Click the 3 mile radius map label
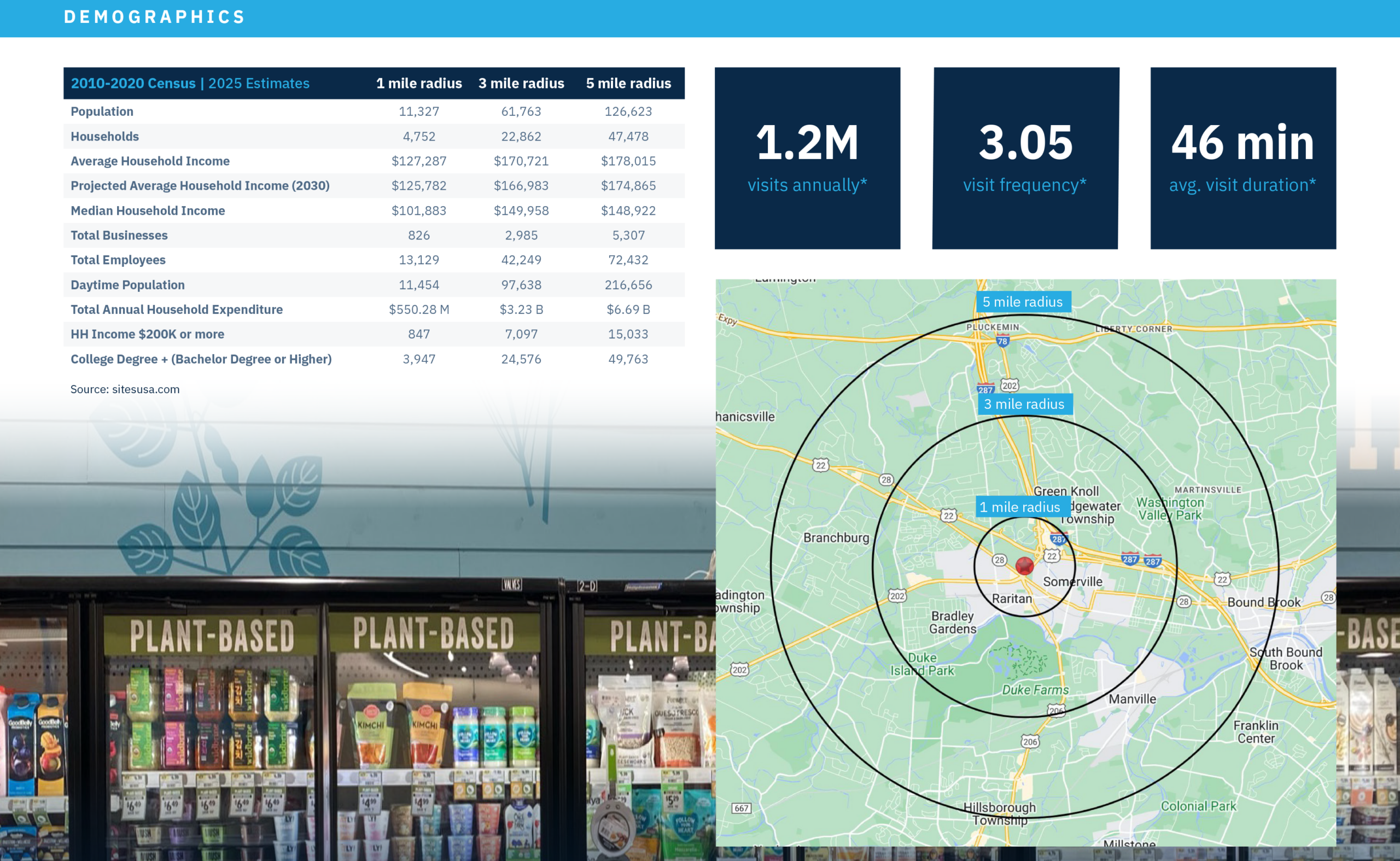The image size is (1400, 861). point(1024,404)
